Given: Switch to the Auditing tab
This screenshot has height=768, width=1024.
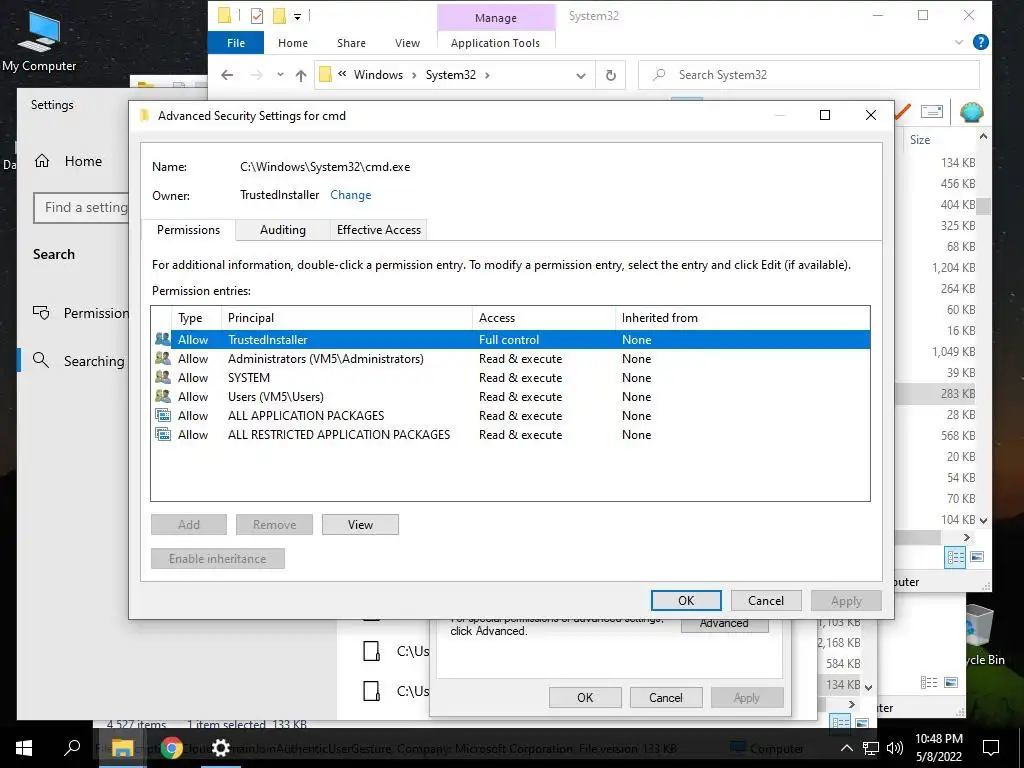Looking at the screenshot, I should [283, 230].
